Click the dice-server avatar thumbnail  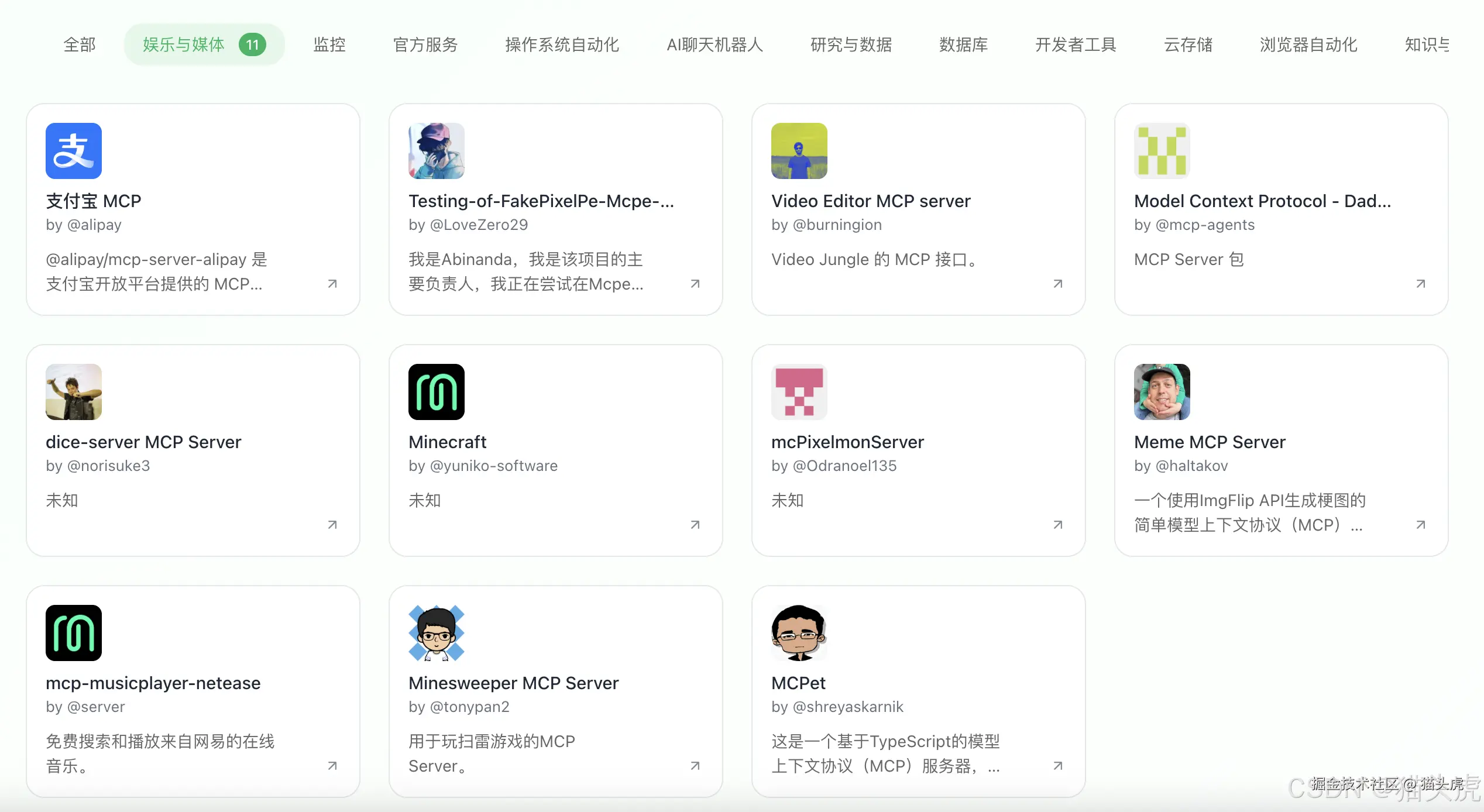coord(74,392)
